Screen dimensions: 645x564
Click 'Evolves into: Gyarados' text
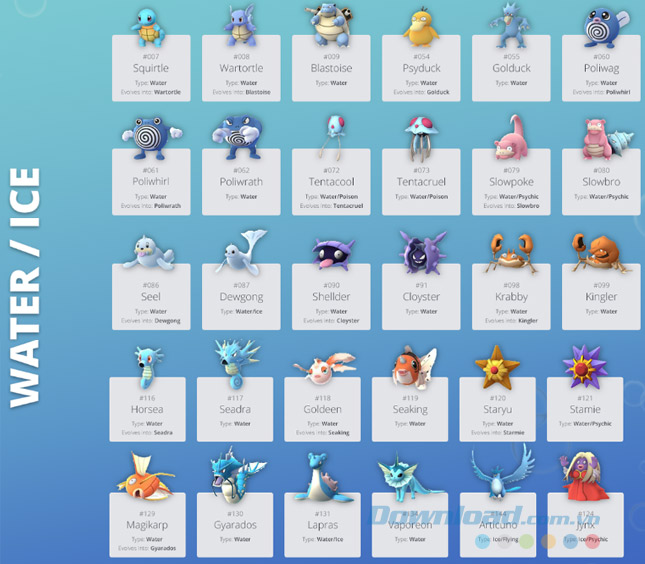147,548
